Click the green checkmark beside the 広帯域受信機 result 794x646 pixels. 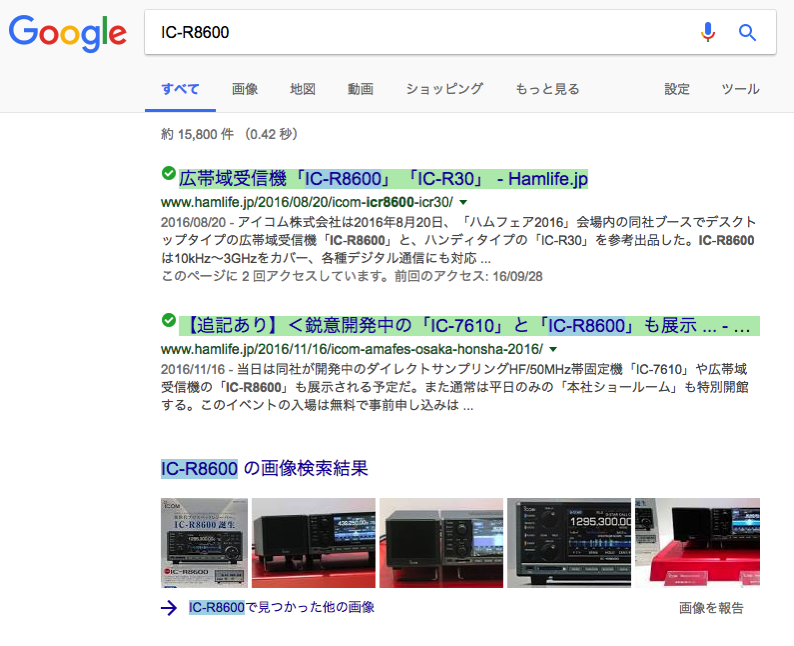pyautogui.click(x=169, y=173)
